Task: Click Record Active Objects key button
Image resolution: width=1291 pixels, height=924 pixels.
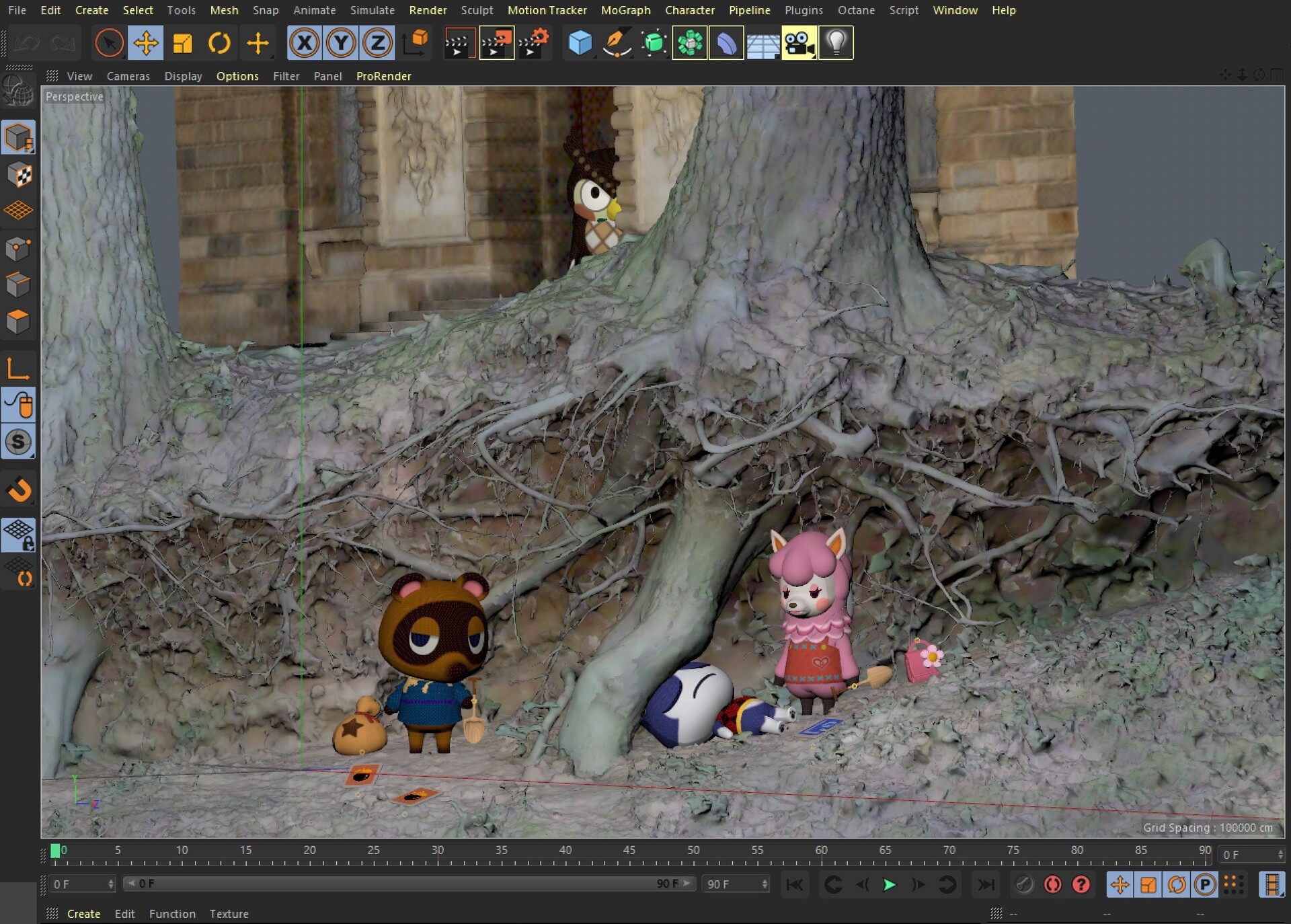Action: point(1024,885)
